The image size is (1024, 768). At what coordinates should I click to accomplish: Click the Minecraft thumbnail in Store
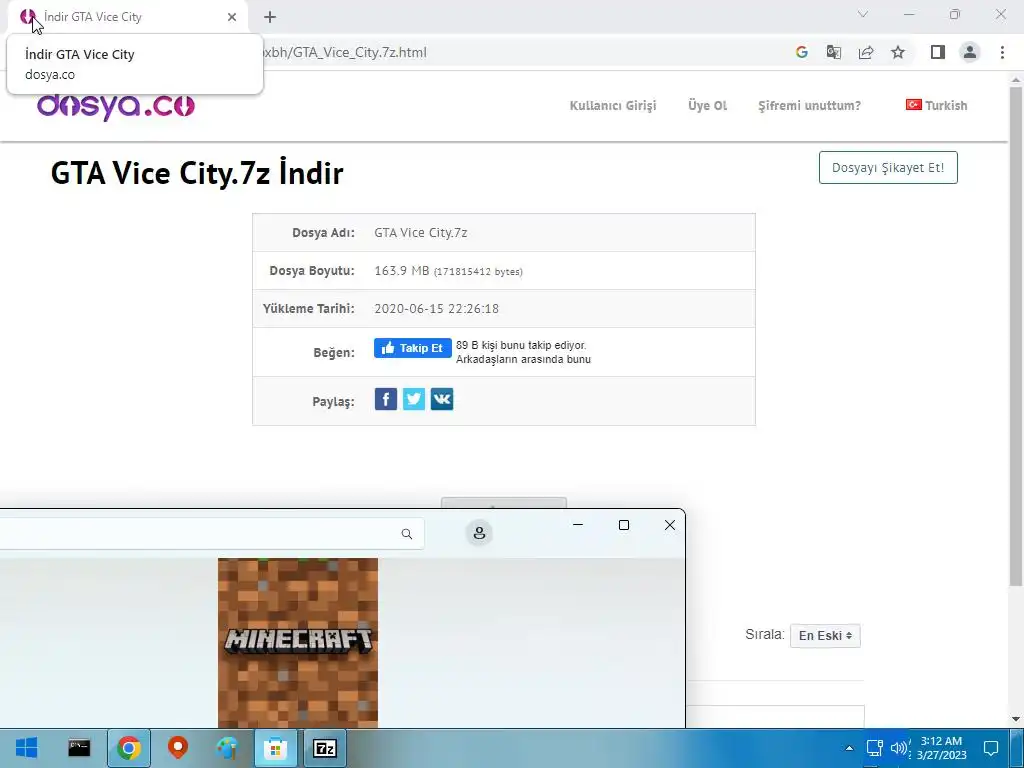tap(298, 643)
